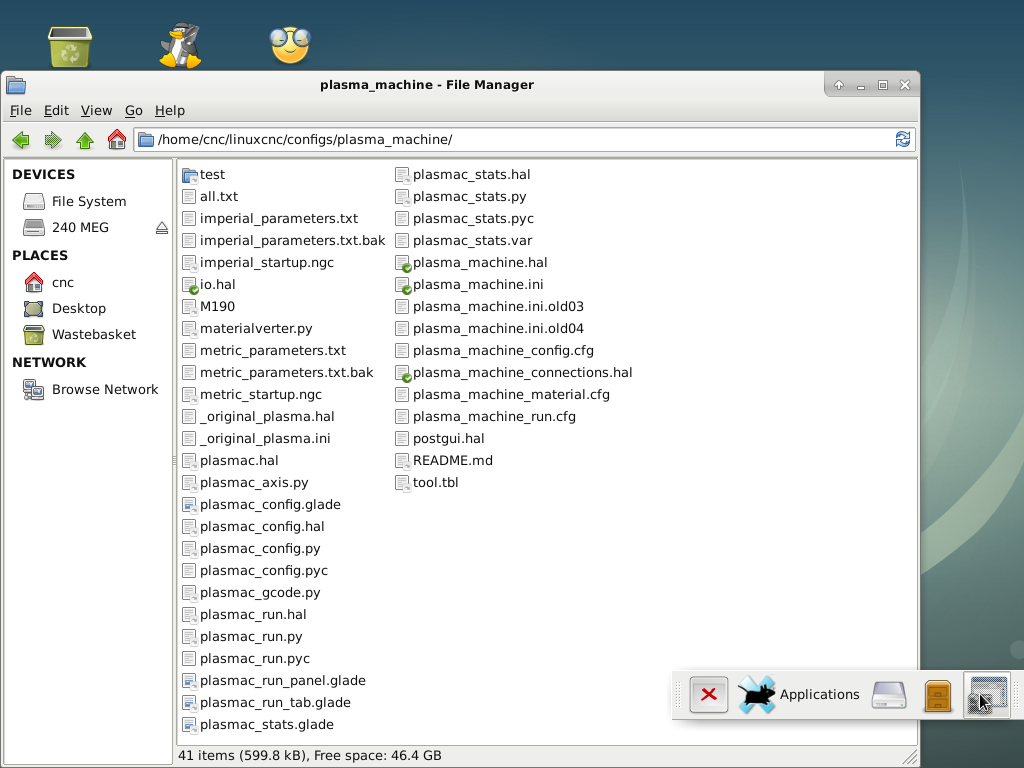
Task: Select plasmac_stats.glade
Action: tap(266, 725)
